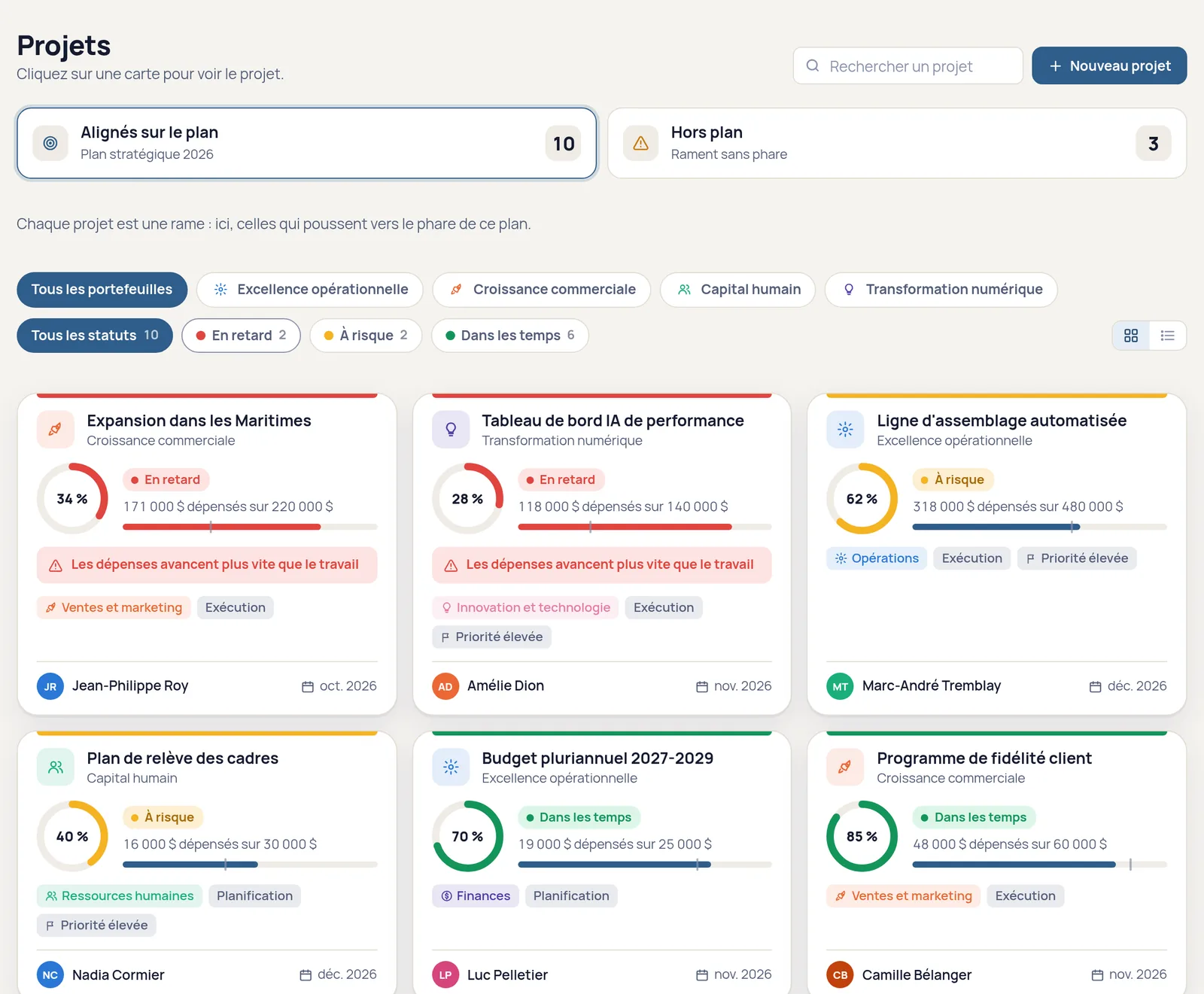The height and width of the screenshot is (994, 1204).
Task: Click the Ressources humaines tag
Action: tap(120, 896)
